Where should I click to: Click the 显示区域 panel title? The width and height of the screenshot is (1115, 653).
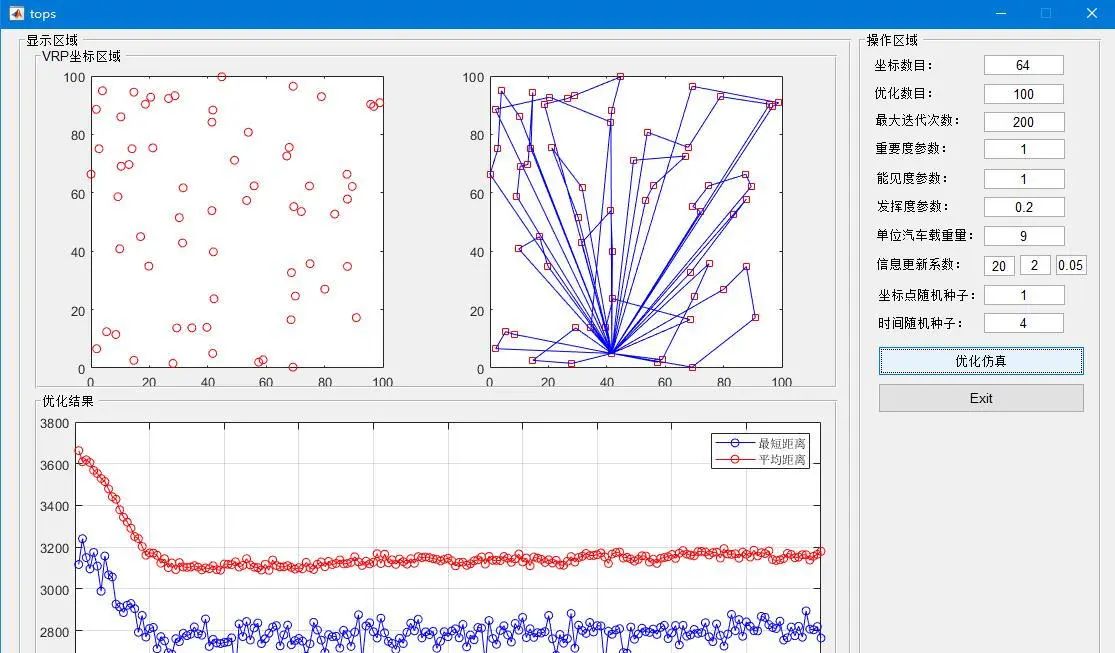[x=52, y=41]
